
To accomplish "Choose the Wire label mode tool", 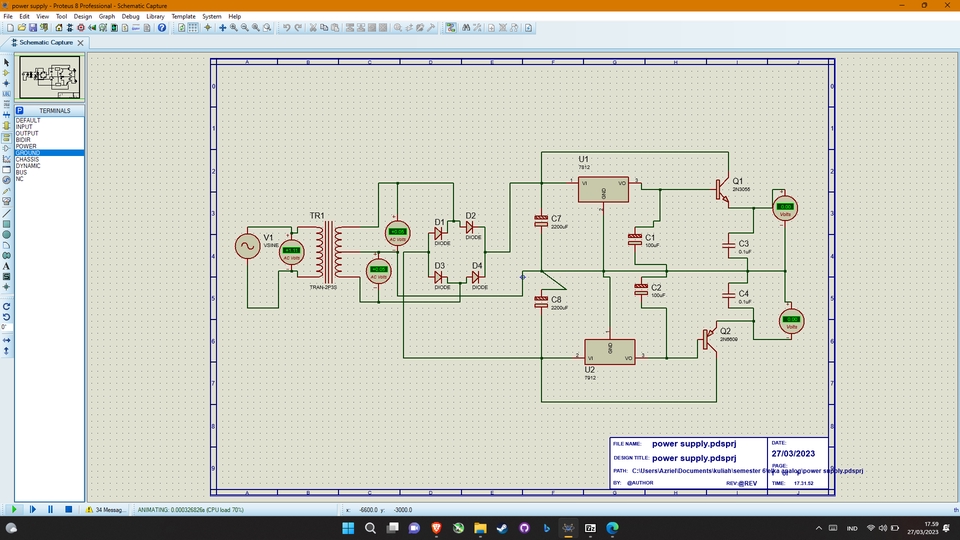I will click(6, 94).
